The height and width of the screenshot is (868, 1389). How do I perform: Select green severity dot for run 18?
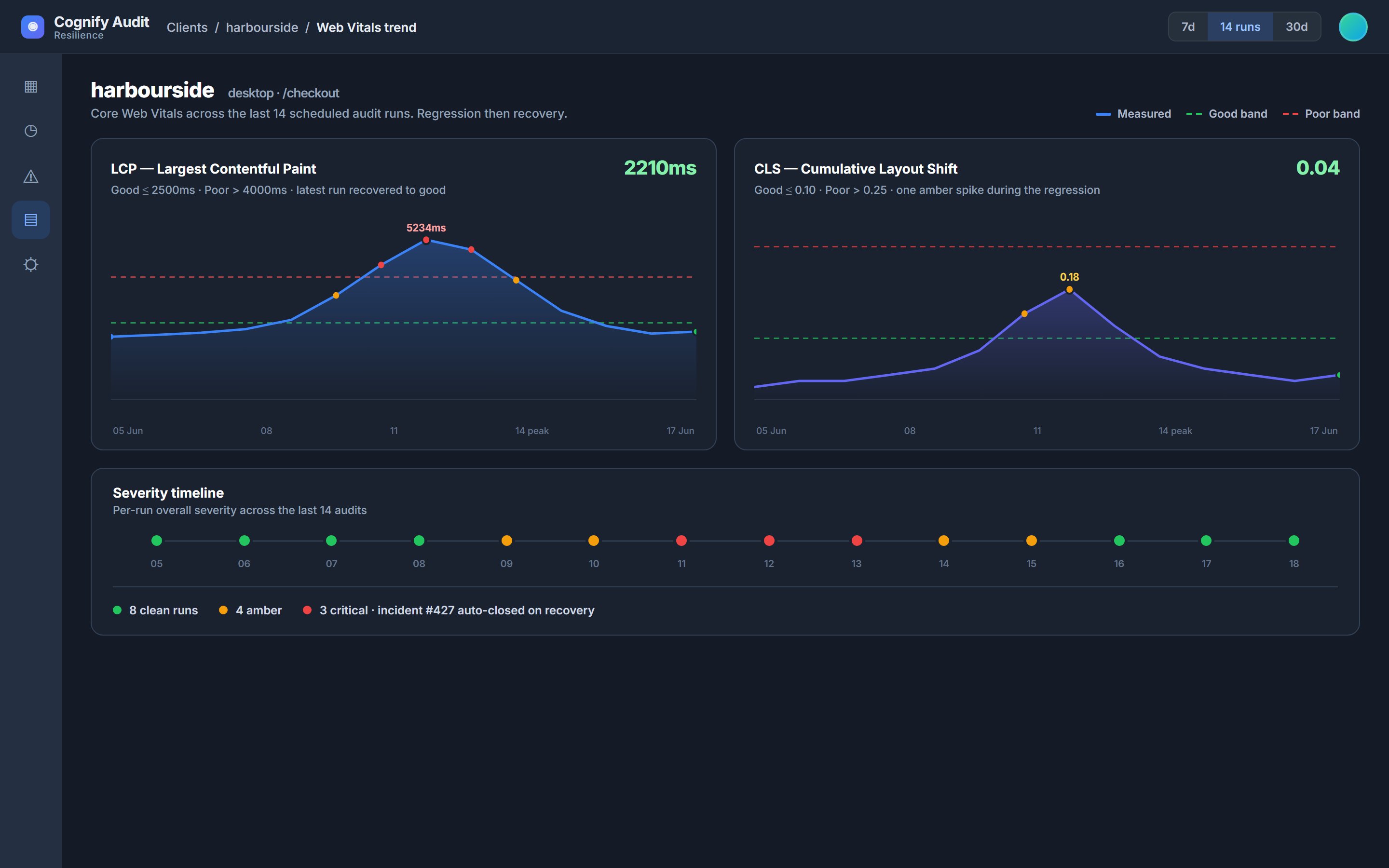pyautogui.click(x=1294, y=540)
